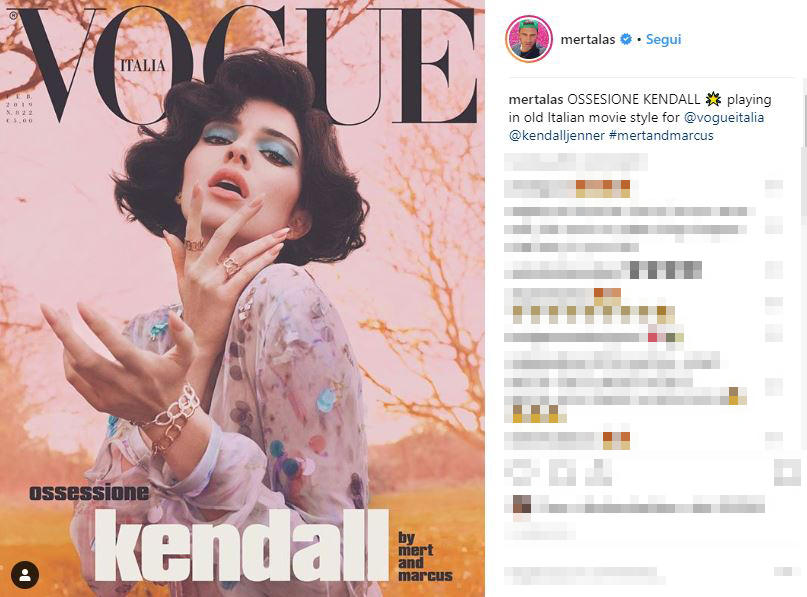Click Segui to follow mertalas
Viewport: 807px width, 597px height.
pyautogui.click(x=663, y=39)
